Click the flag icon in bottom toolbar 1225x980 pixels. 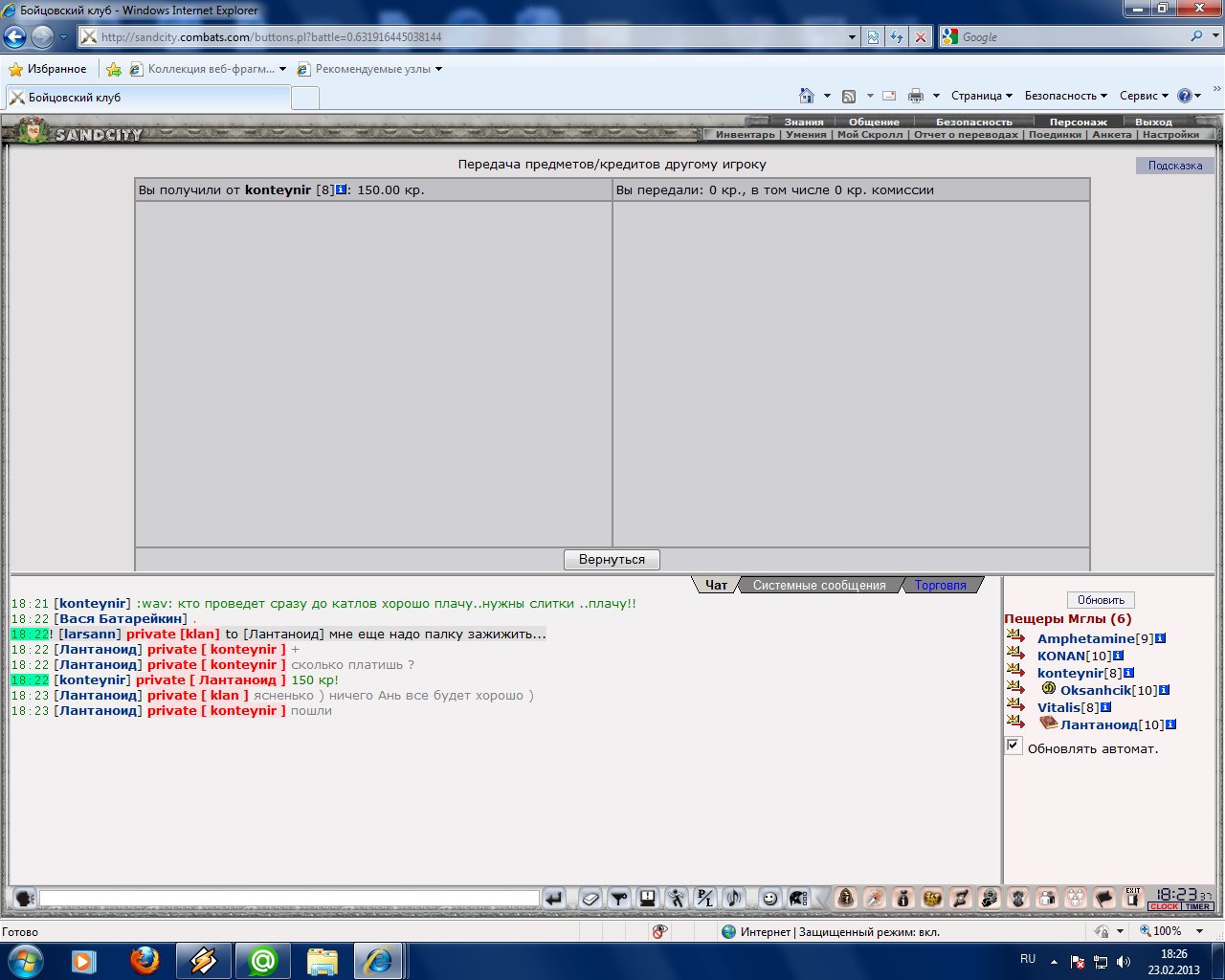coord(1104,898)
